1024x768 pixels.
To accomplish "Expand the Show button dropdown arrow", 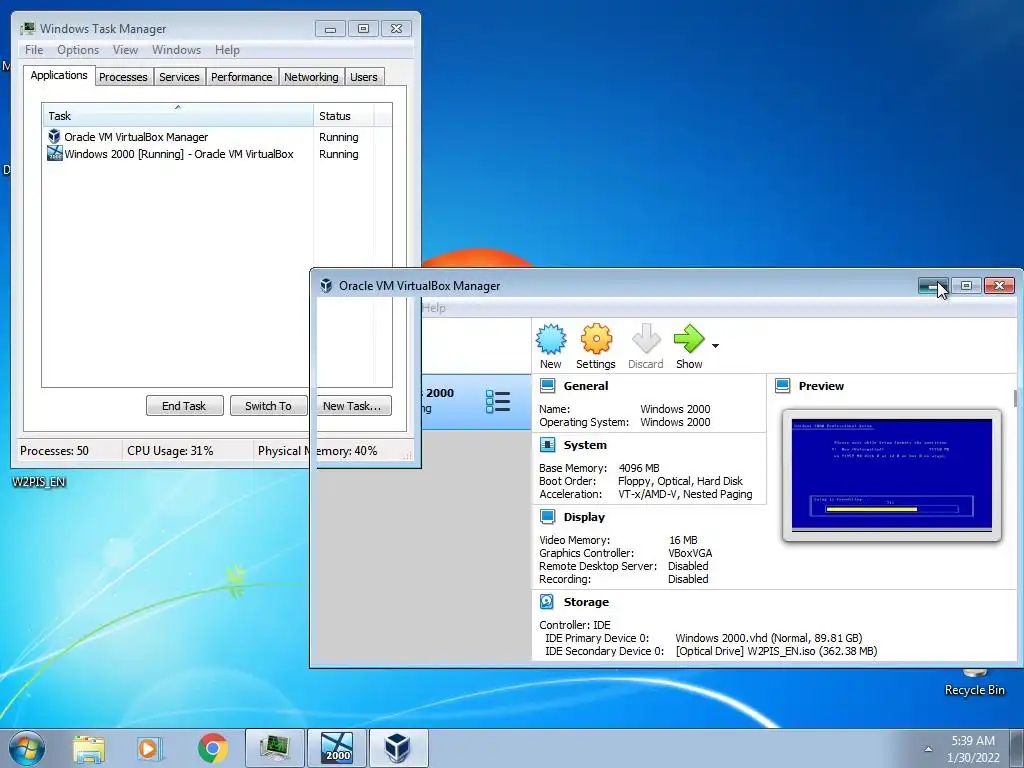I will 715,345.
